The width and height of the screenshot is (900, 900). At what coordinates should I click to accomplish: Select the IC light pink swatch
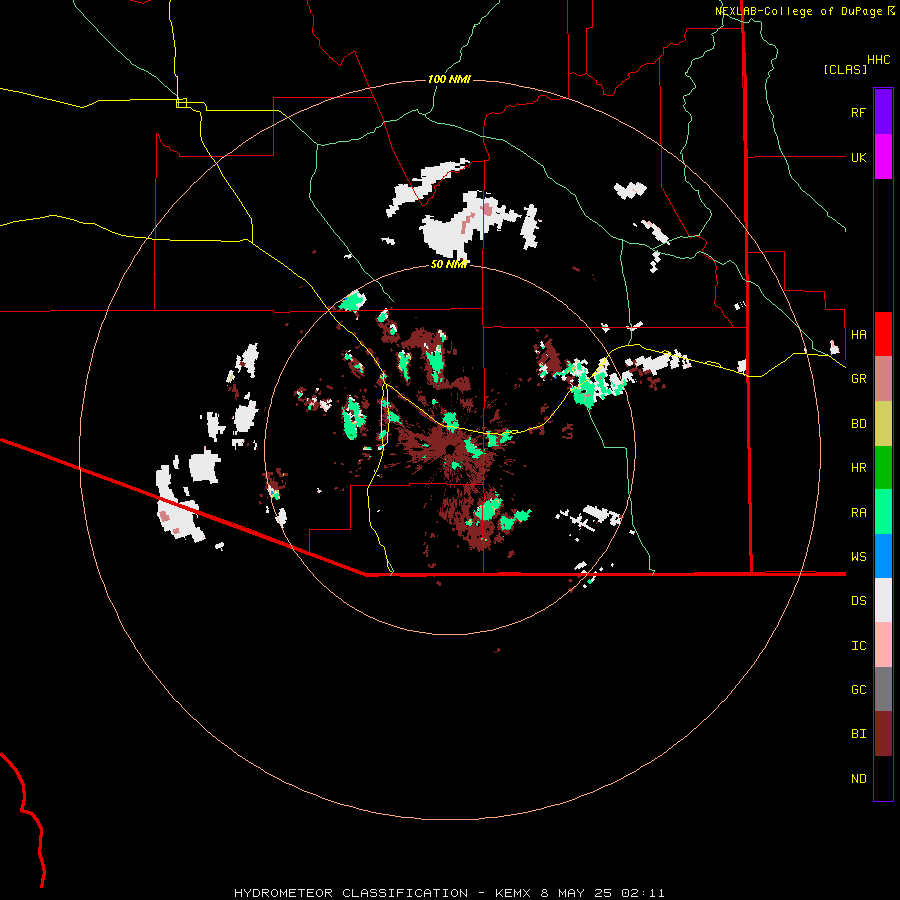[x=883, y=645]
